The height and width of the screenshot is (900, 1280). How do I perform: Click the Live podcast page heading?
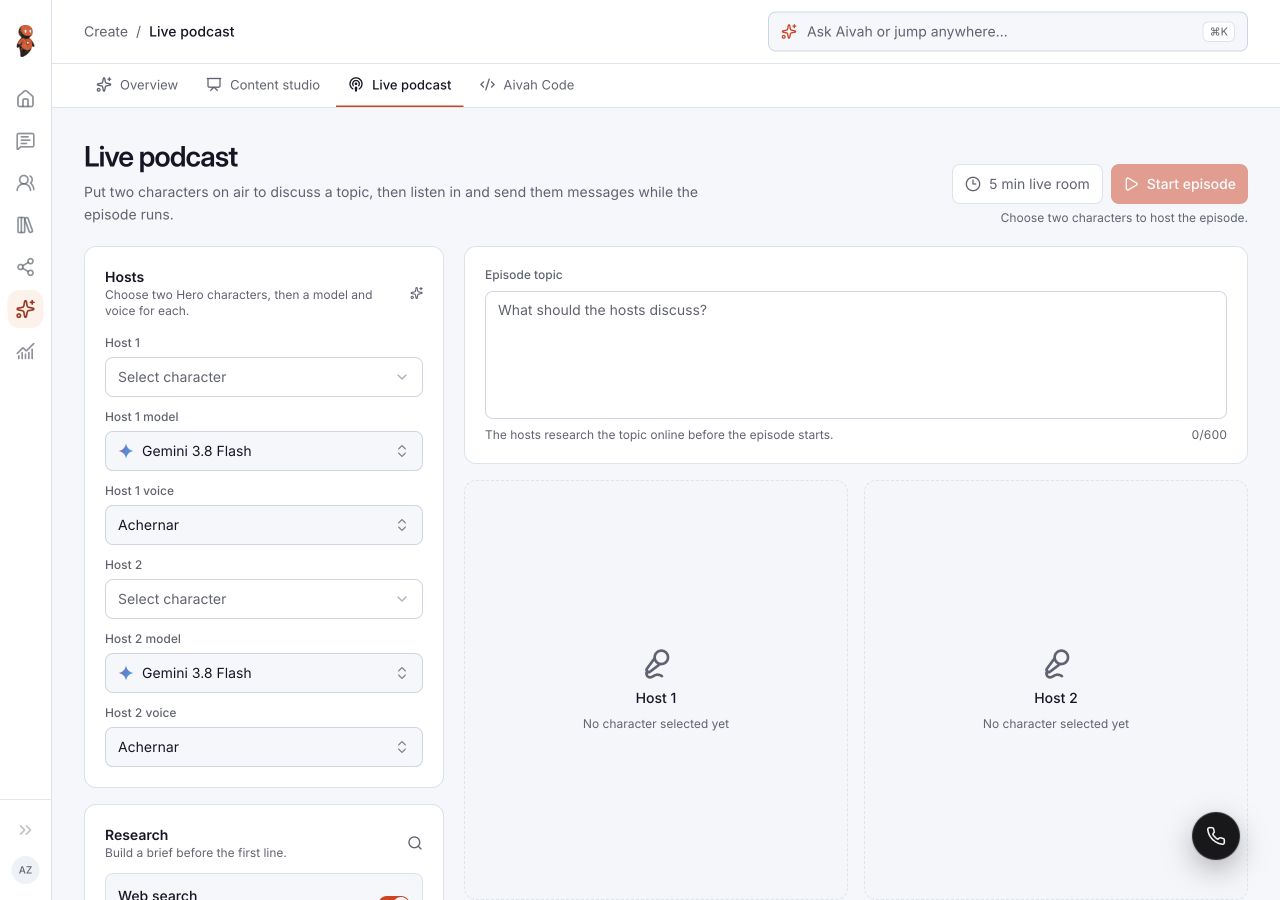click(x=161, y=157)
